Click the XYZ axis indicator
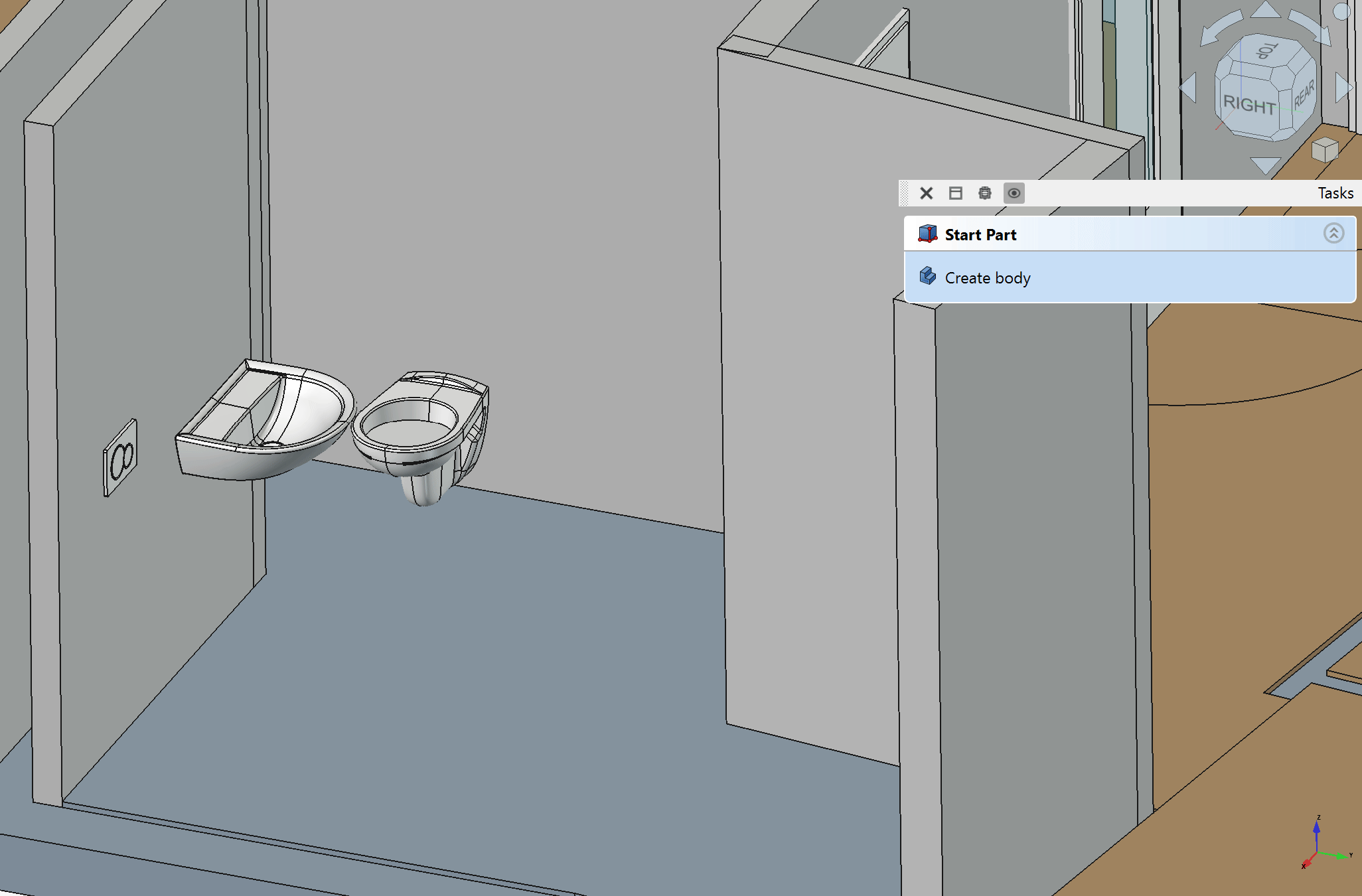Image resolution: width=1362 pixels, height=896 pixels. (1325, 843)
